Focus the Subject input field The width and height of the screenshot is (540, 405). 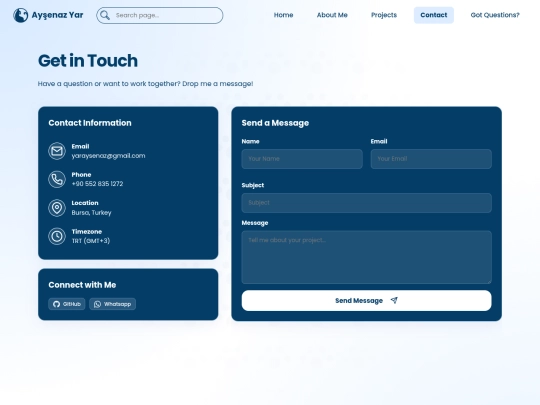366,203
